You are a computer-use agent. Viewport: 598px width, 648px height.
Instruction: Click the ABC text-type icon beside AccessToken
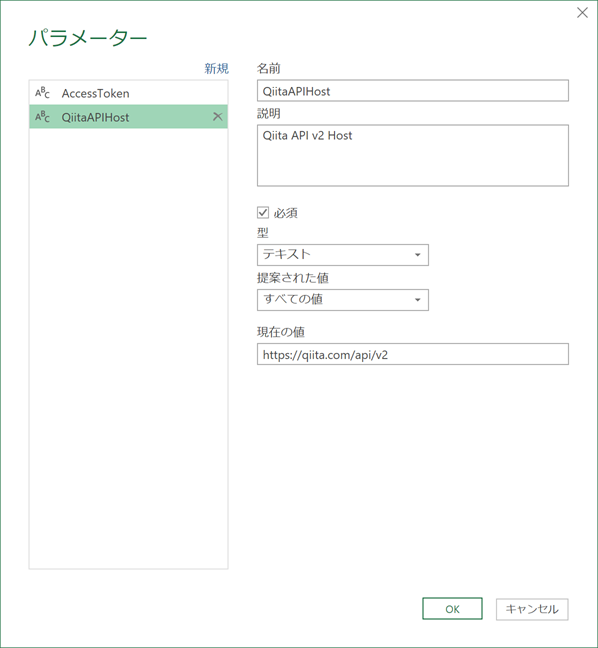click(42, 93)
